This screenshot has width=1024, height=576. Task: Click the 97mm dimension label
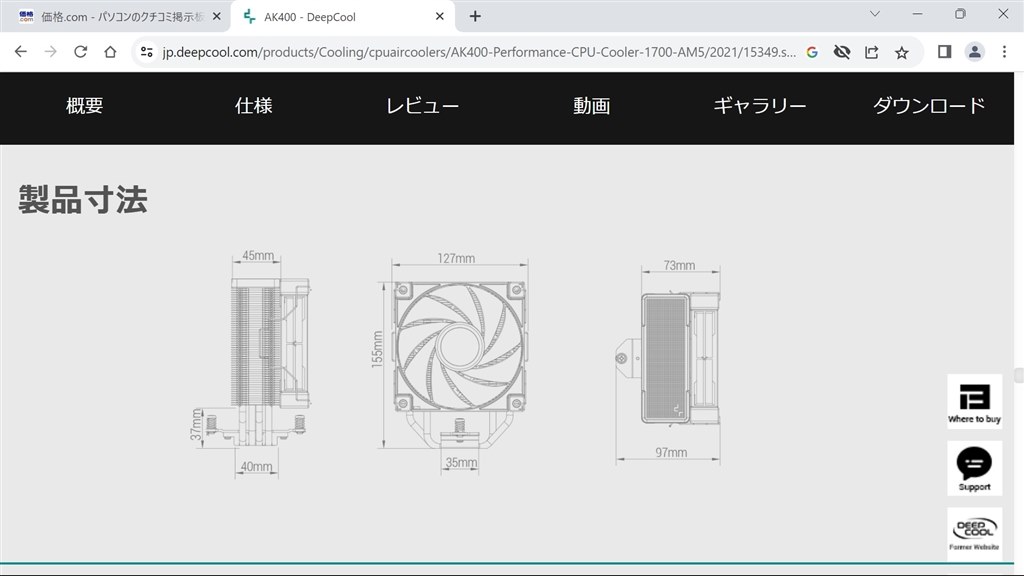click(671, 453)
